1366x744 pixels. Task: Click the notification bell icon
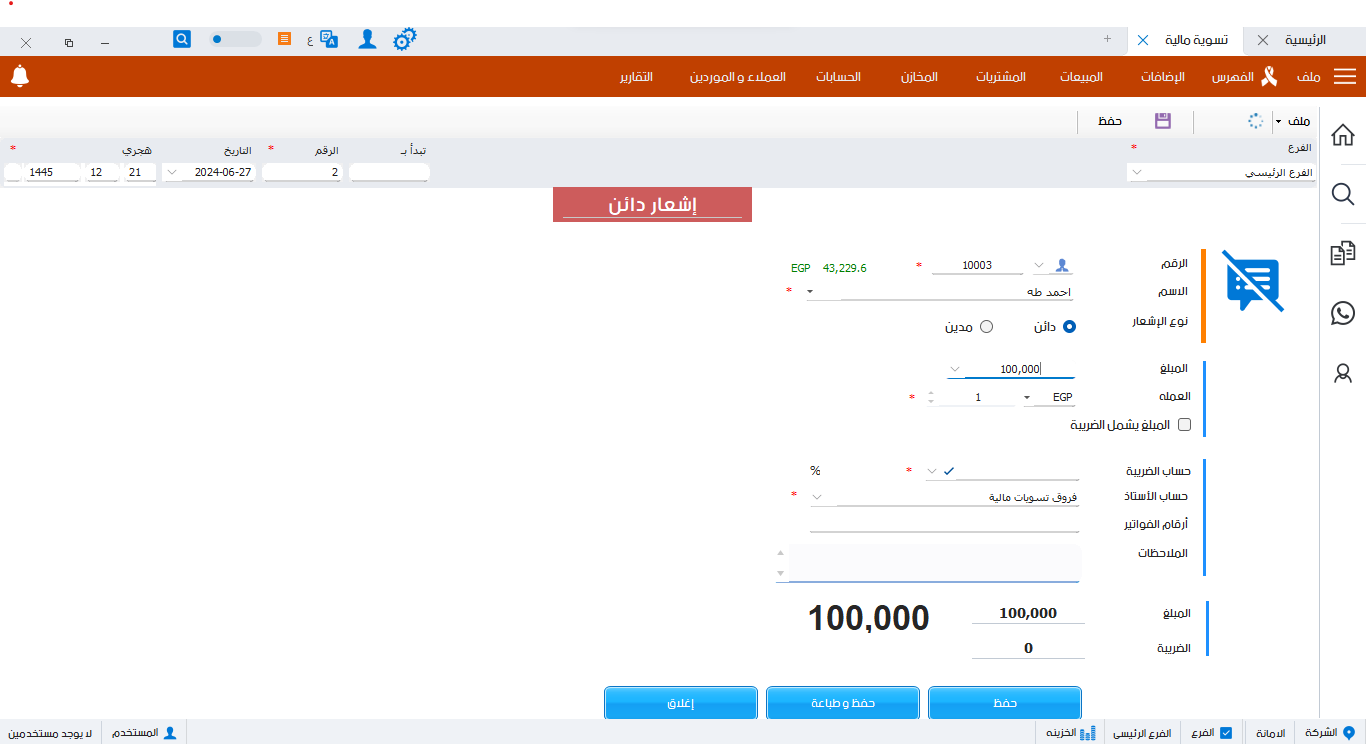20,76
